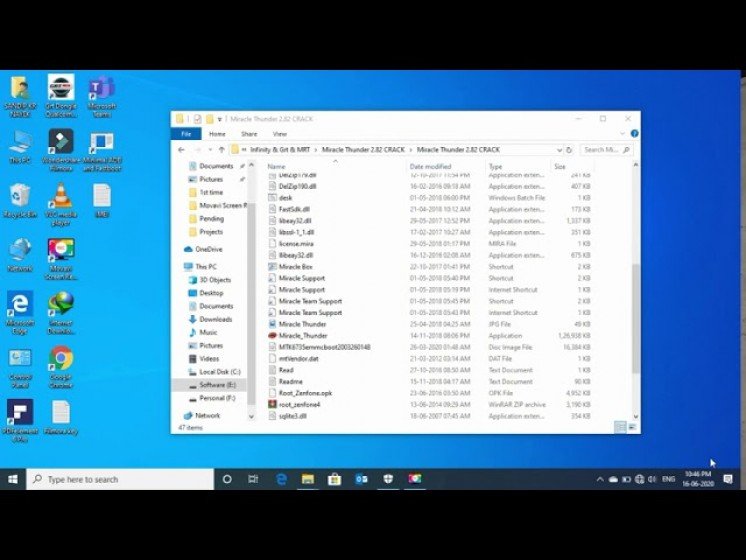Open the Control Panel desktop shortcut
746x560 pixels.
point(20,368)
